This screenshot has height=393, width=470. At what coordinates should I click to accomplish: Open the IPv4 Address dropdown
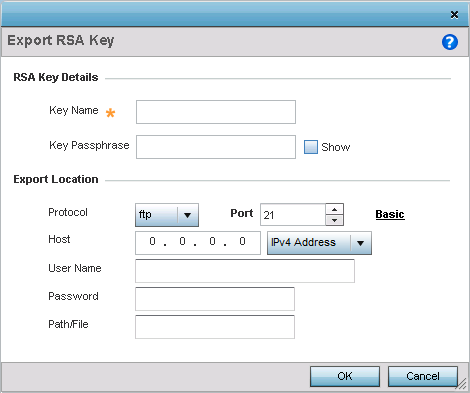point(319,243)
